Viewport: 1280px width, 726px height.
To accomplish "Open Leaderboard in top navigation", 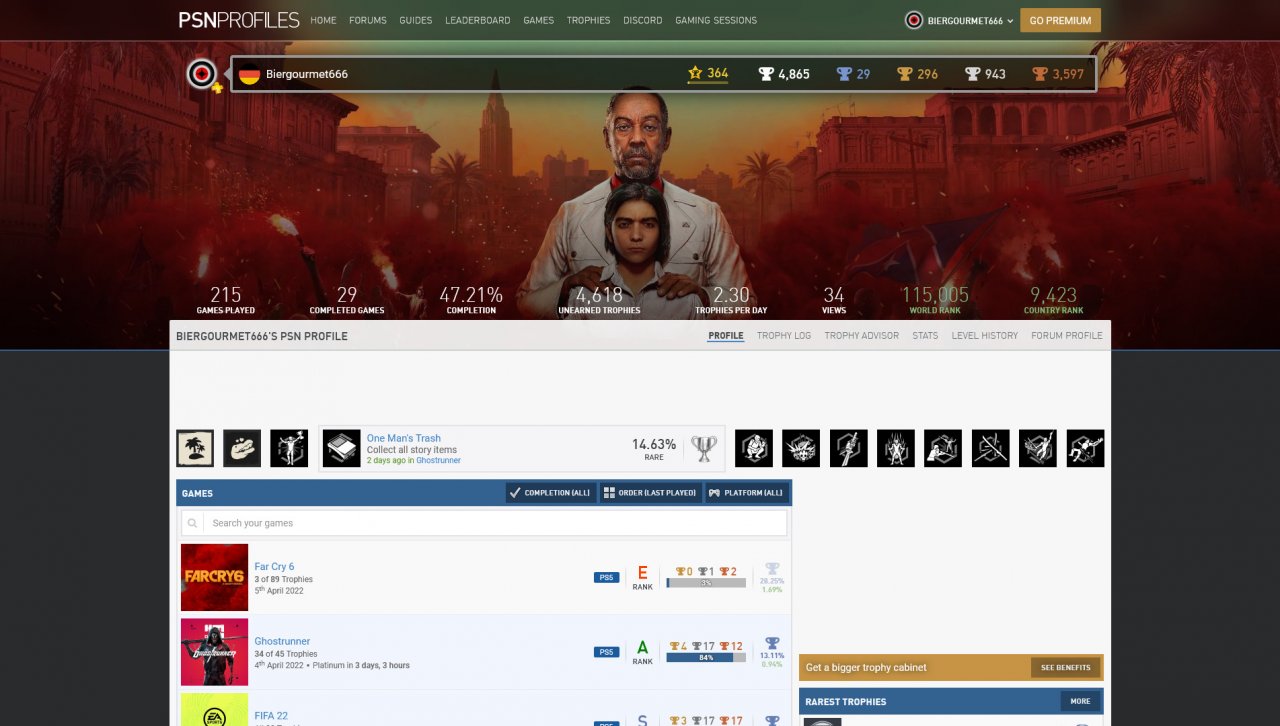I will [x=478, y=20].
